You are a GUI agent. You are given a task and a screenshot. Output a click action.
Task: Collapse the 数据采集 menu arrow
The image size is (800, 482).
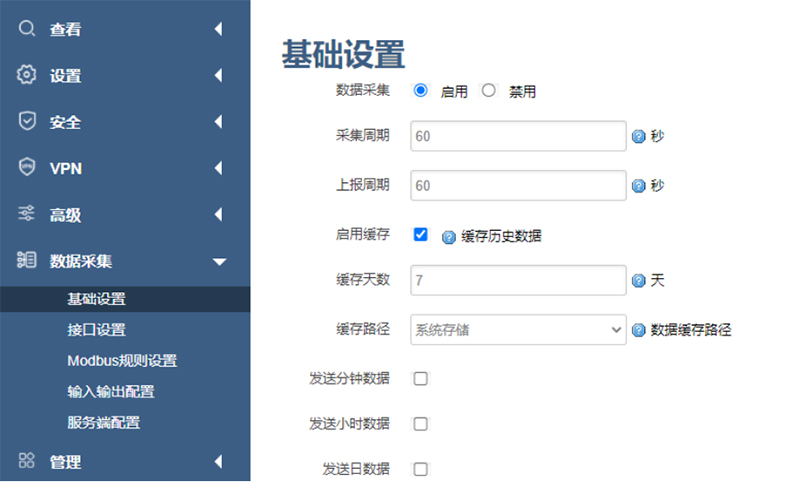[219, 262]
